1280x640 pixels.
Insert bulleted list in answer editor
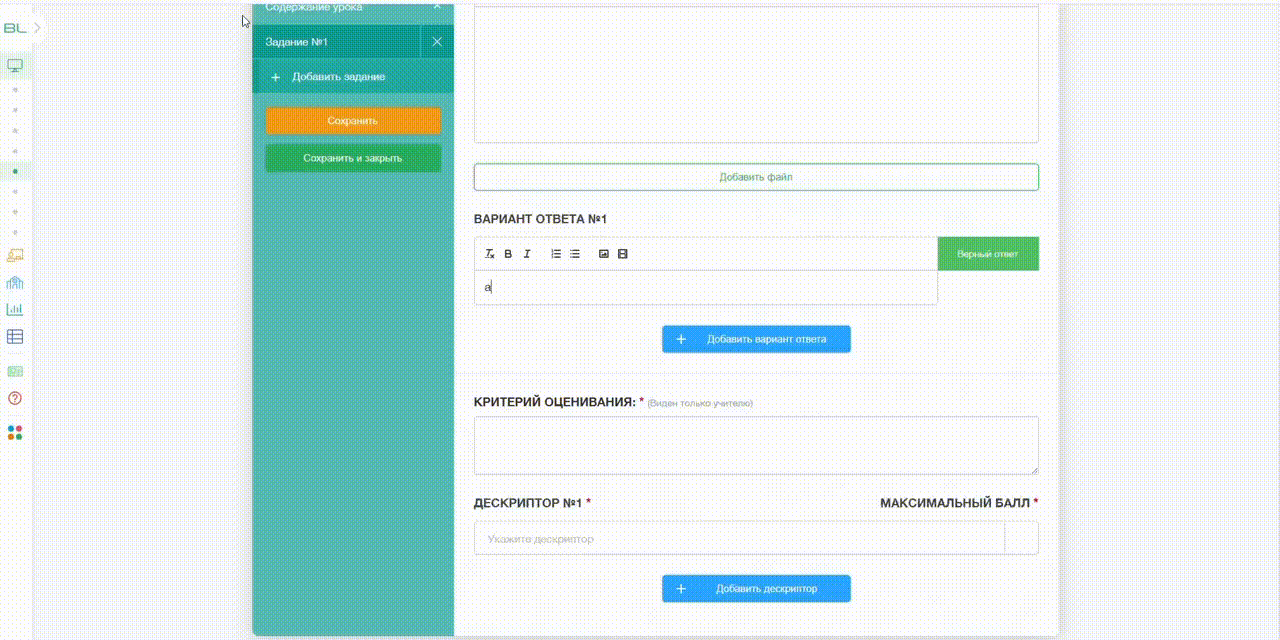click(x=575, y=254)
